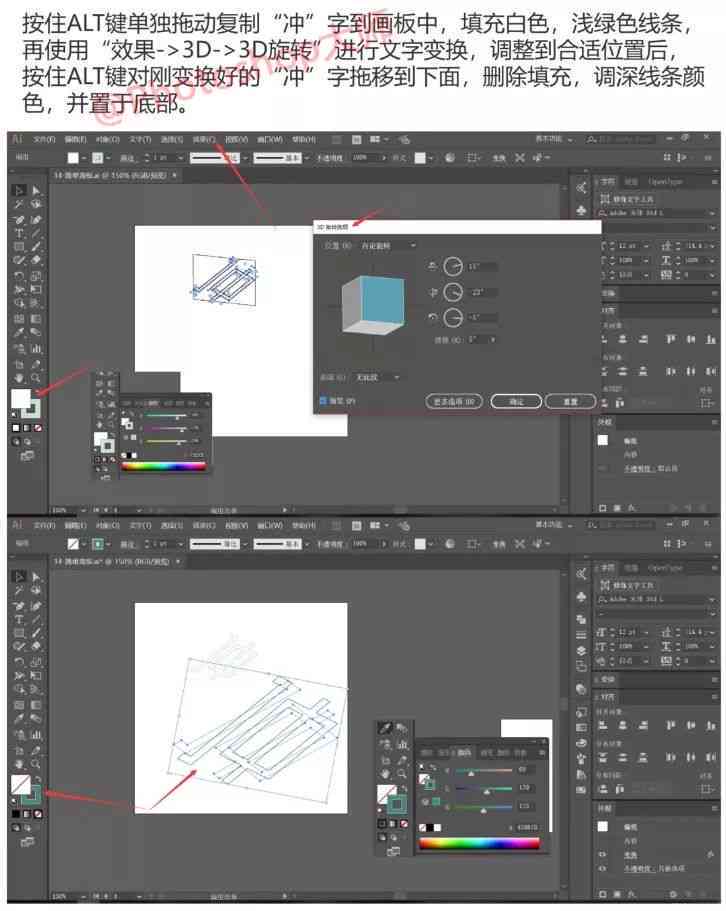
Task: Click Y-axis rotation dial in 3D dialog
Action: pos(453,292)
